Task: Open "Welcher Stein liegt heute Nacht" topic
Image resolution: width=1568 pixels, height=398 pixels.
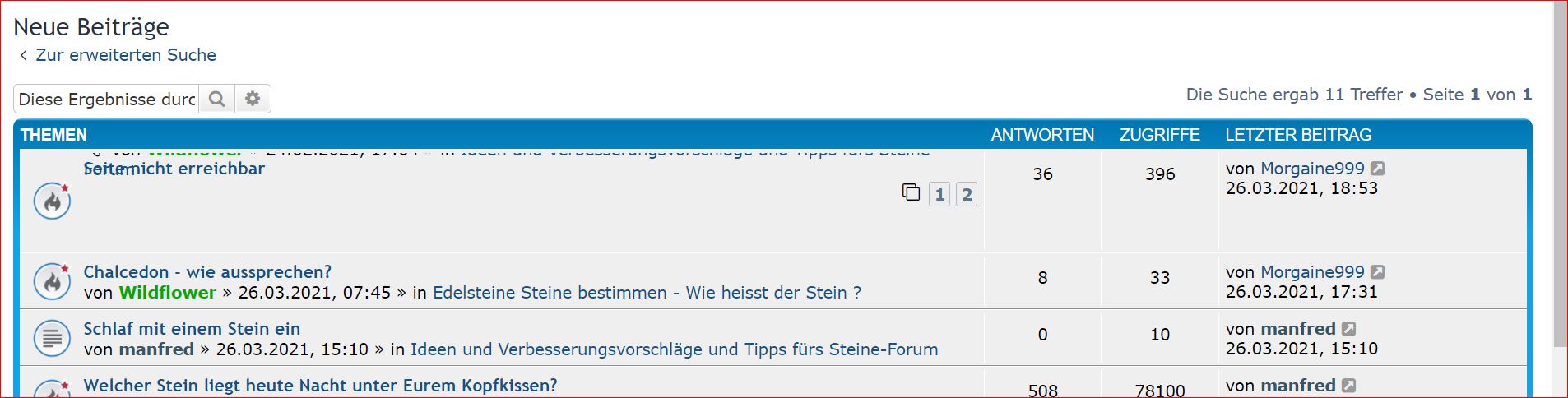Action: pos(320,386)
